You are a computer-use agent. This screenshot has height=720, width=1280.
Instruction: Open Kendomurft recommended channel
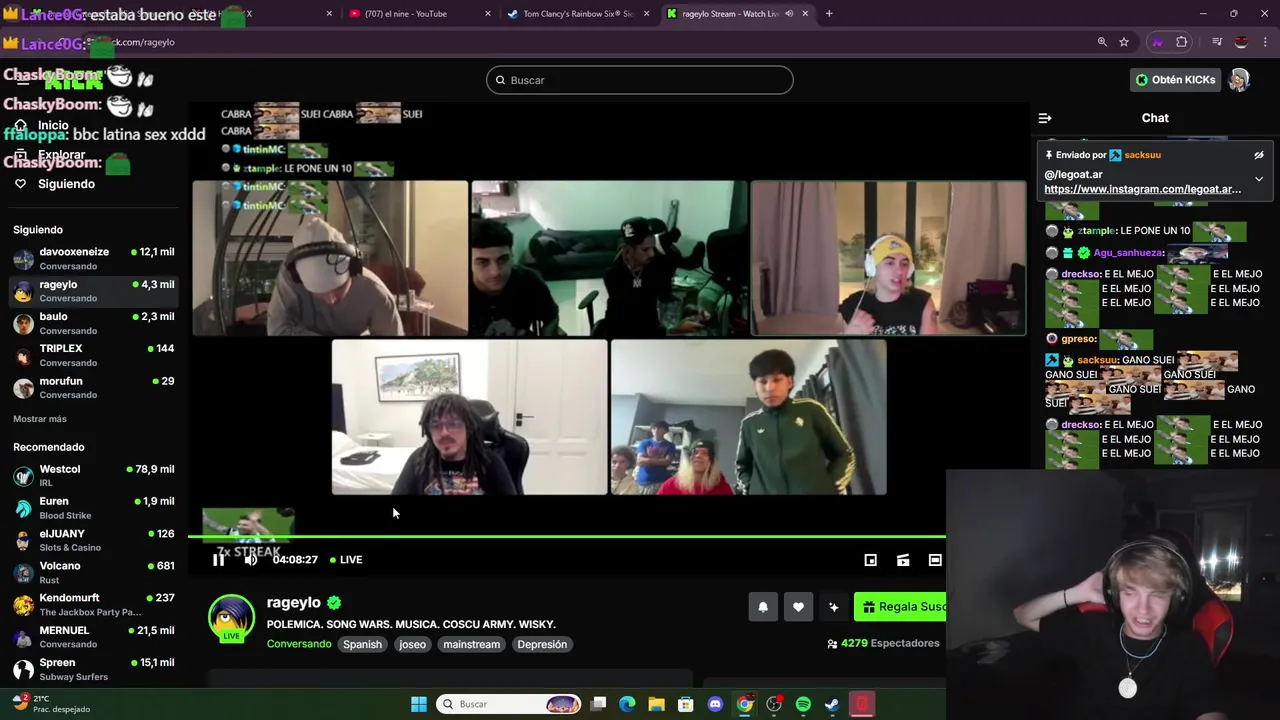click(94, 604)
